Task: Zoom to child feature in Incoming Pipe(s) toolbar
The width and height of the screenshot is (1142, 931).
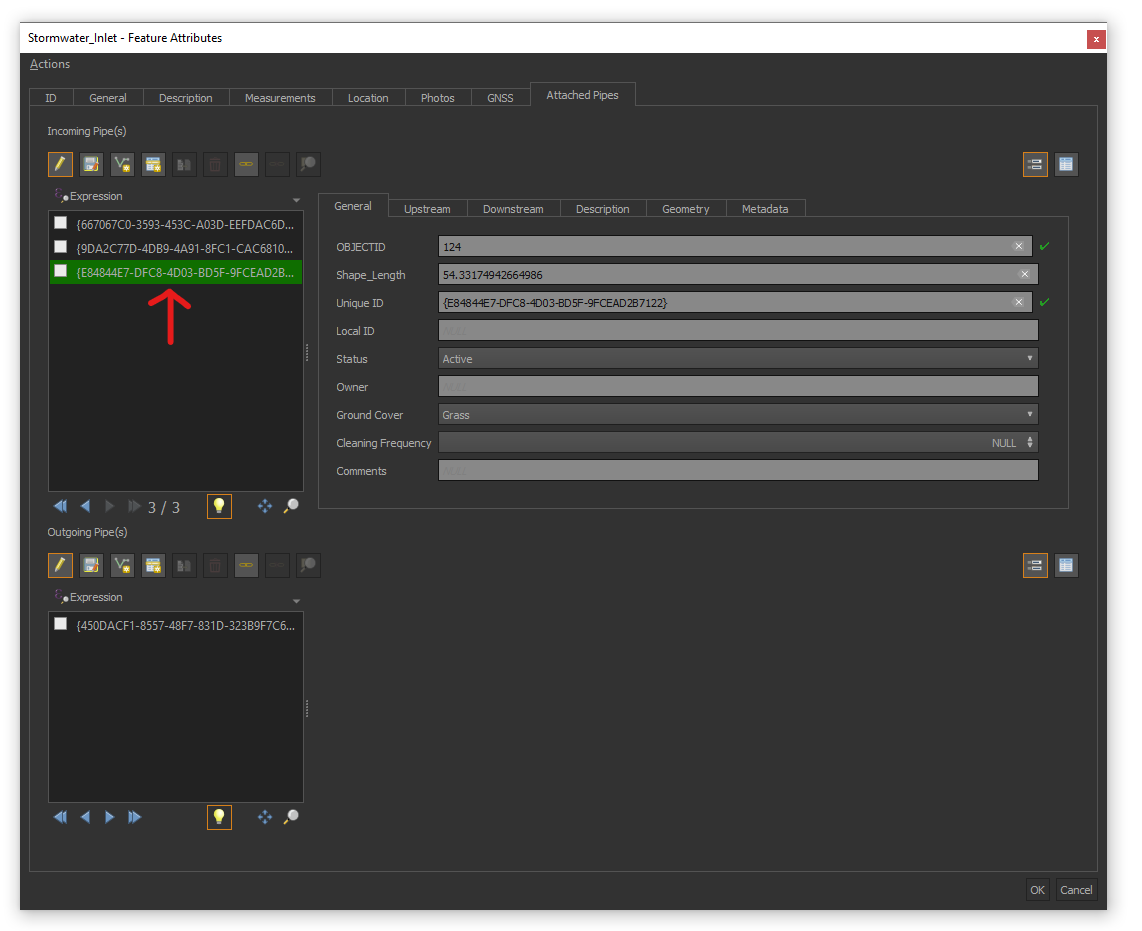Action: coord(308,165)
